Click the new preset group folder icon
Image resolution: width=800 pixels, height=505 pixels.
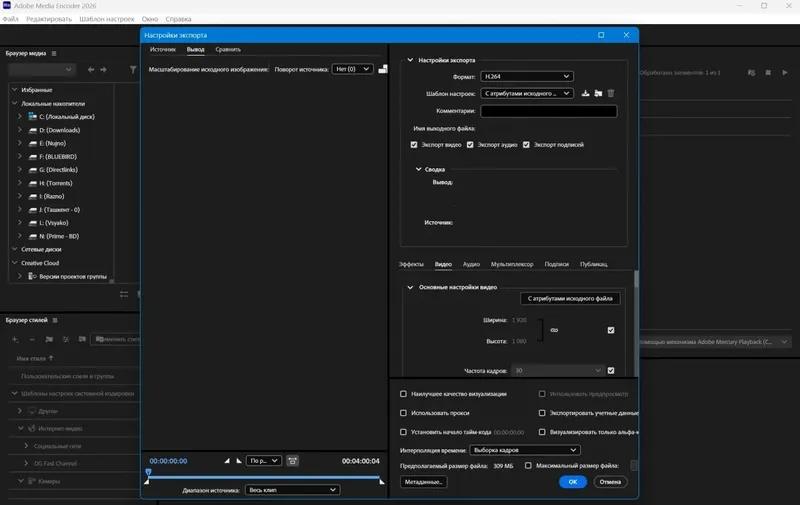coord(49,339)
